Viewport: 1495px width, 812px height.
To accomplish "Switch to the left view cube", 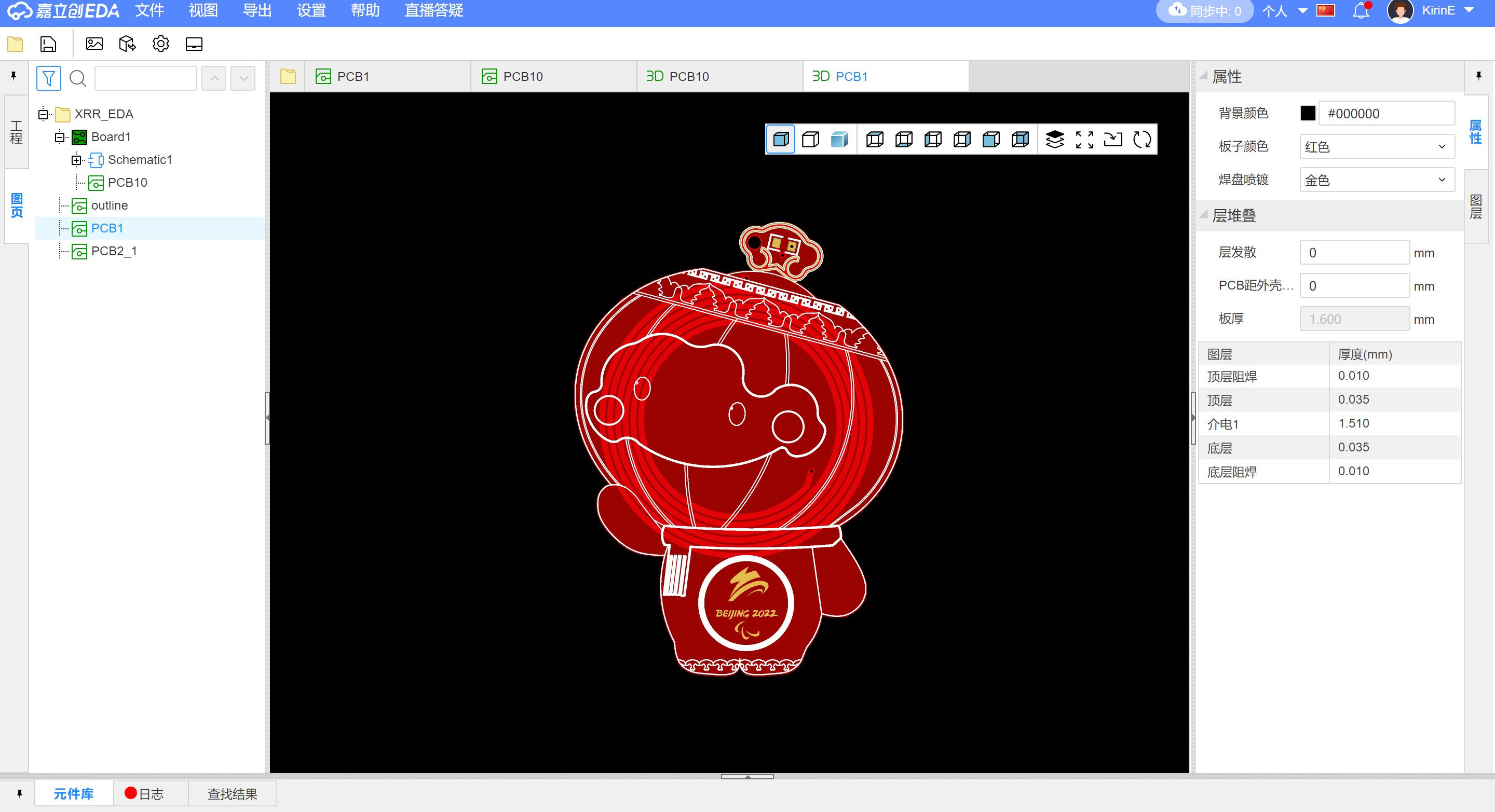I will pyautogui.click(x=933, y=139).
